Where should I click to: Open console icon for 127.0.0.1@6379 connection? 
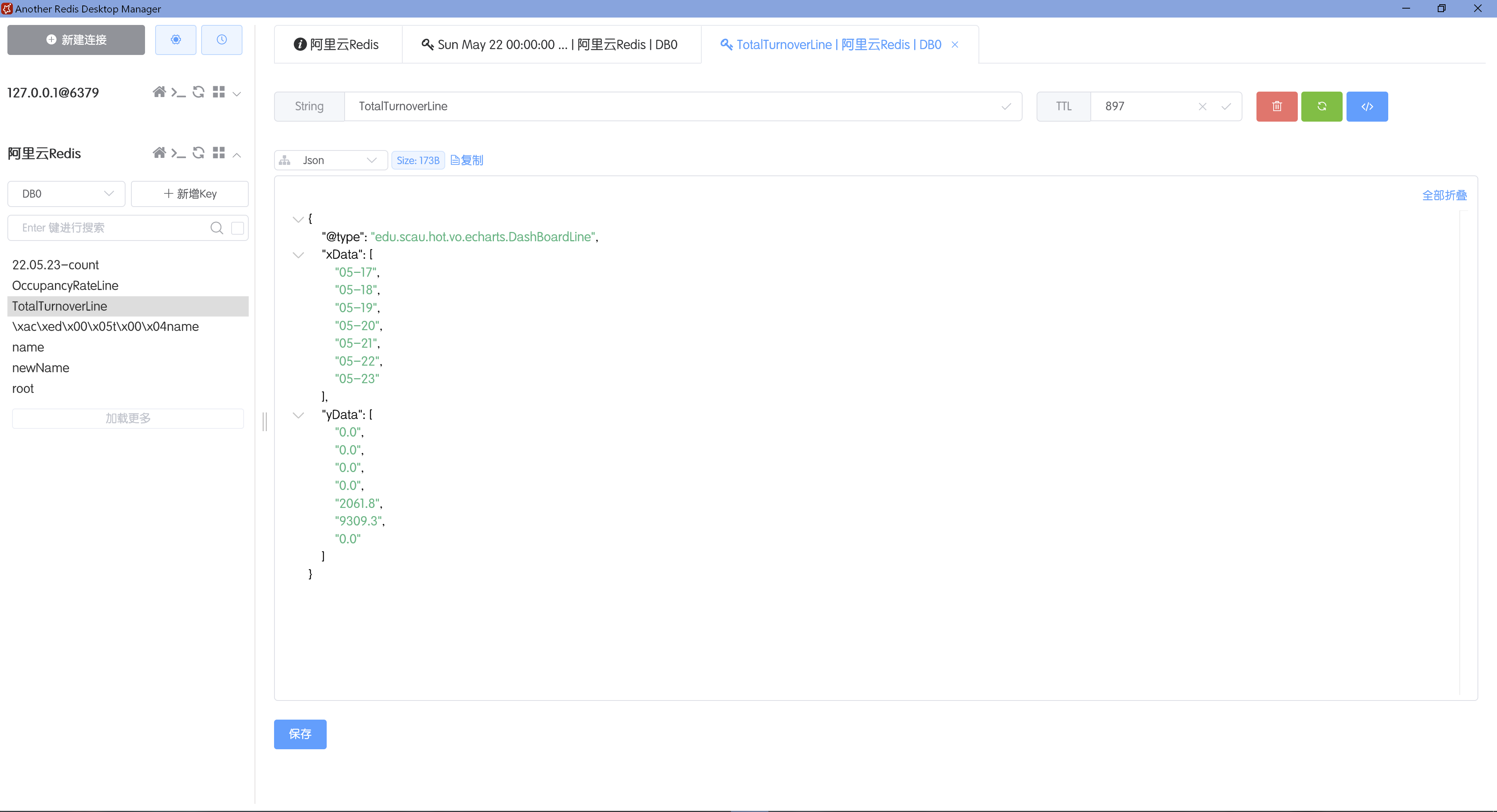[x=179, y=92]
